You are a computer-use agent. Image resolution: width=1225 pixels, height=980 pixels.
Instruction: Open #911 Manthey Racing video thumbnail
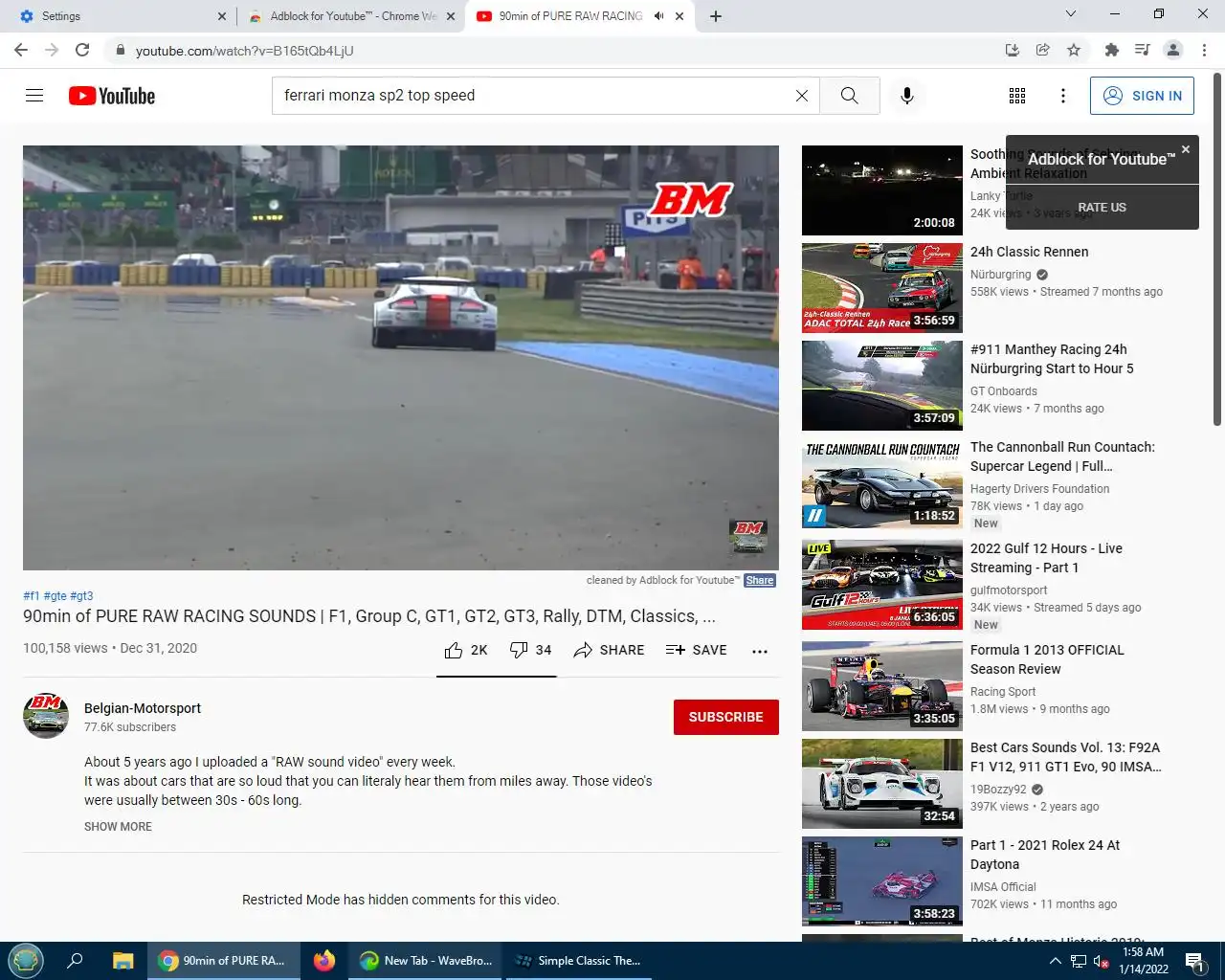pos(882,386)
